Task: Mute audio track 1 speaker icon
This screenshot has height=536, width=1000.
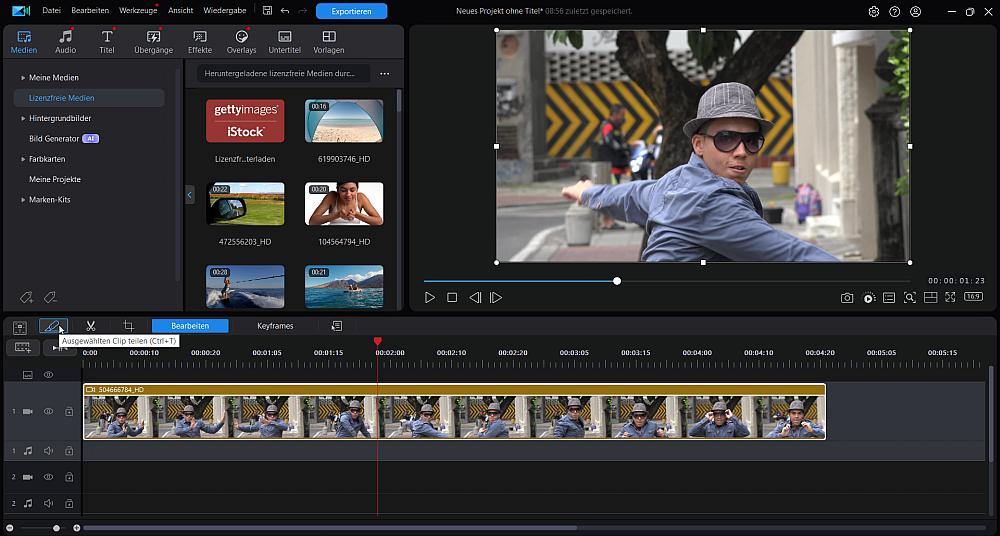Action: 48,451
